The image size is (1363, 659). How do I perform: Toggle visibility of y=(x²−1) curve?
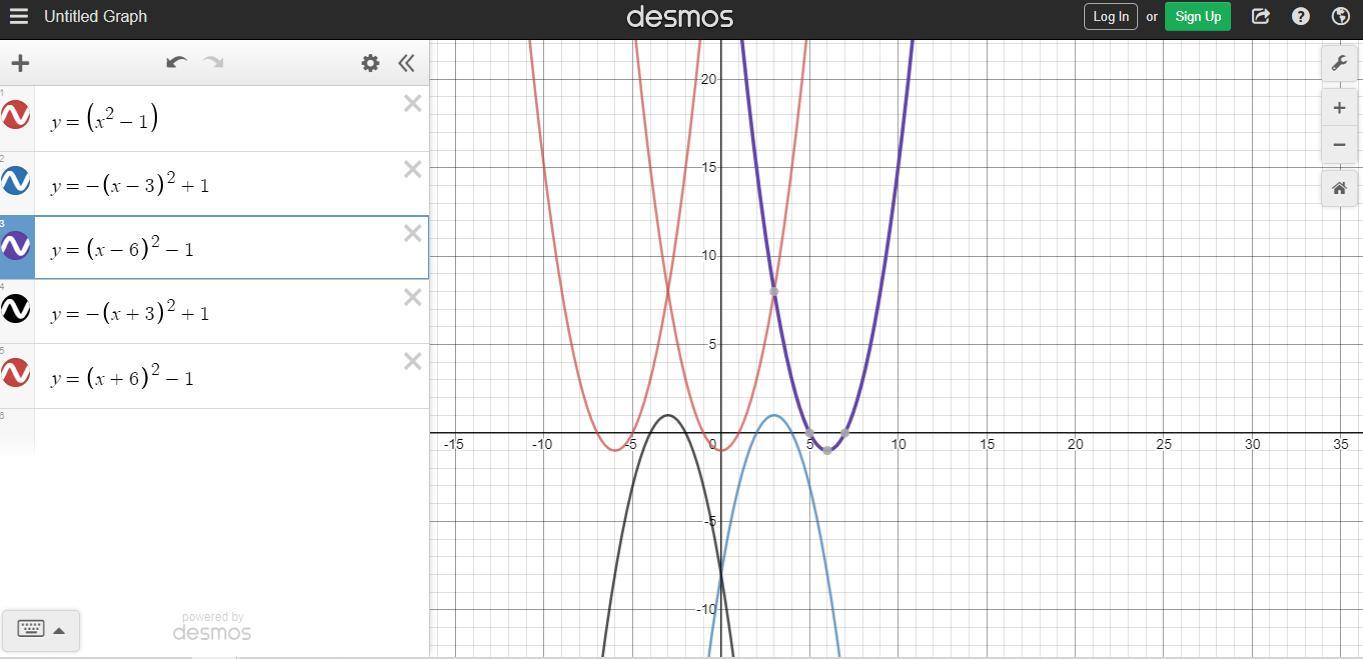tap(15, 117)
